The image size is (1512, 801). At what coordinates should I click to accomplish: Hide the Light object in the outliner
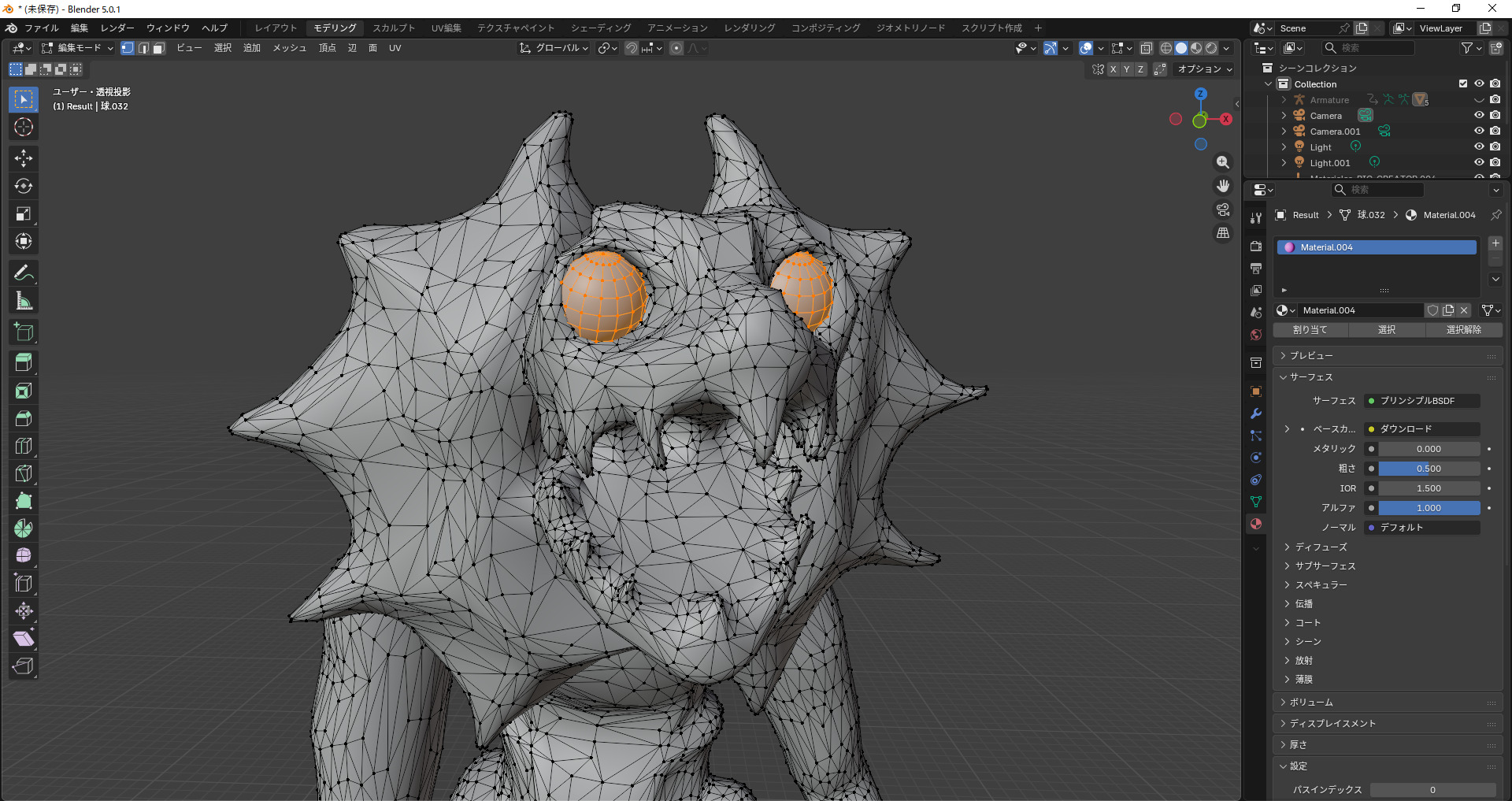pyautogui.click(x=1479, y=147)
